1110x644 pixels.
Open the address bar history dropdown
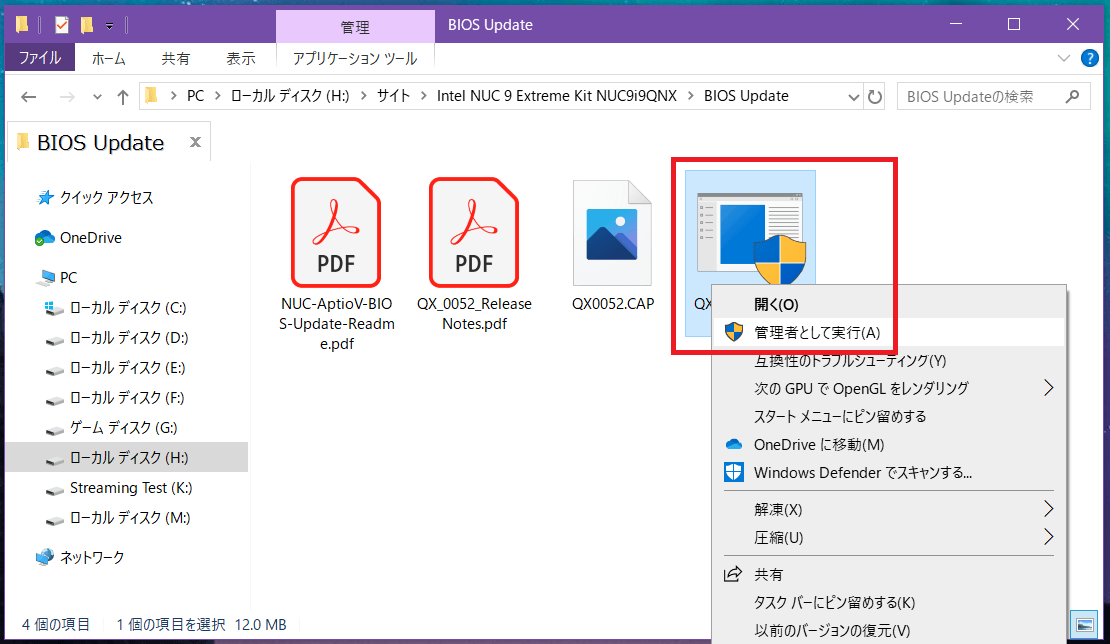coord(854,97)
